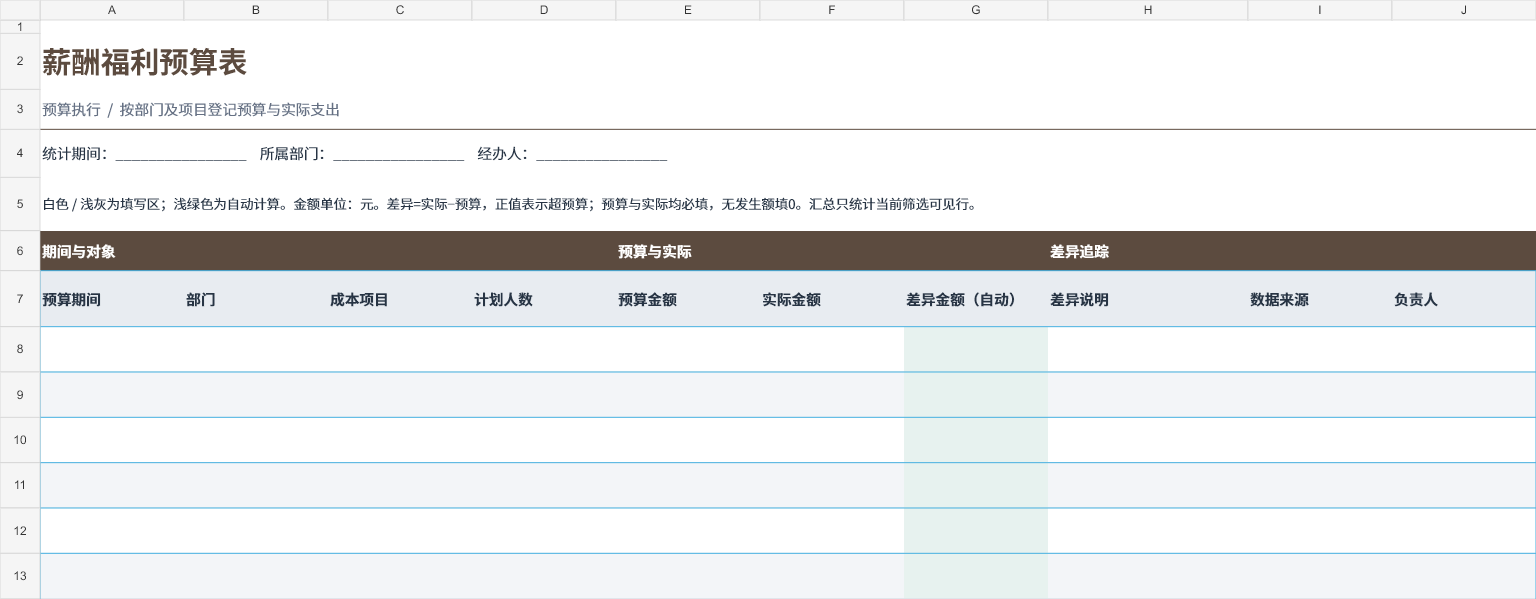The height and width of the screenshot is (599, 1536).
Task: Click the 所属部门 blank line
Action: [x=398, y=155]
